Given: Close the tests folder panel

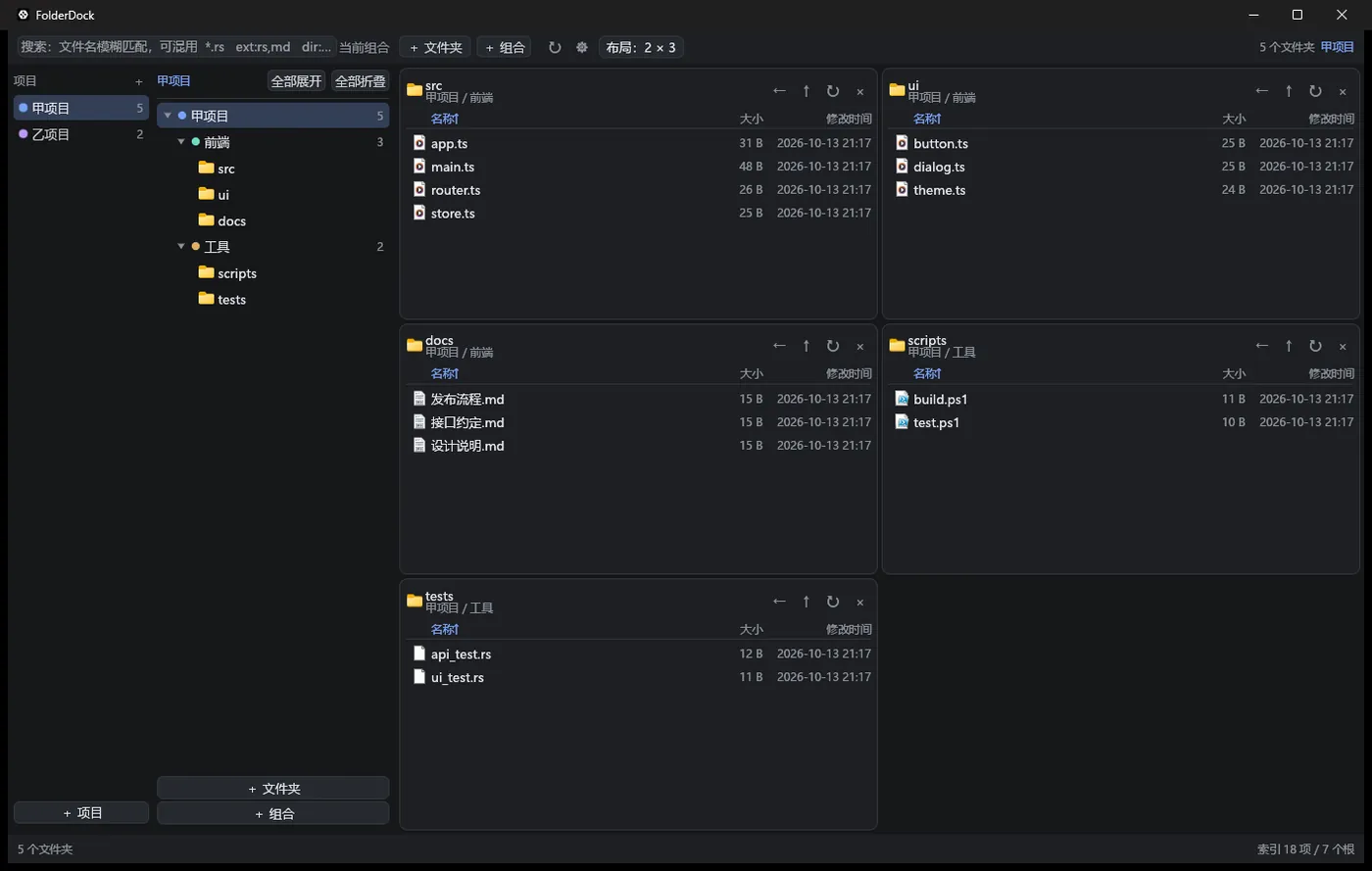Looking at the screenshot, I should click(x=860, y=602).
